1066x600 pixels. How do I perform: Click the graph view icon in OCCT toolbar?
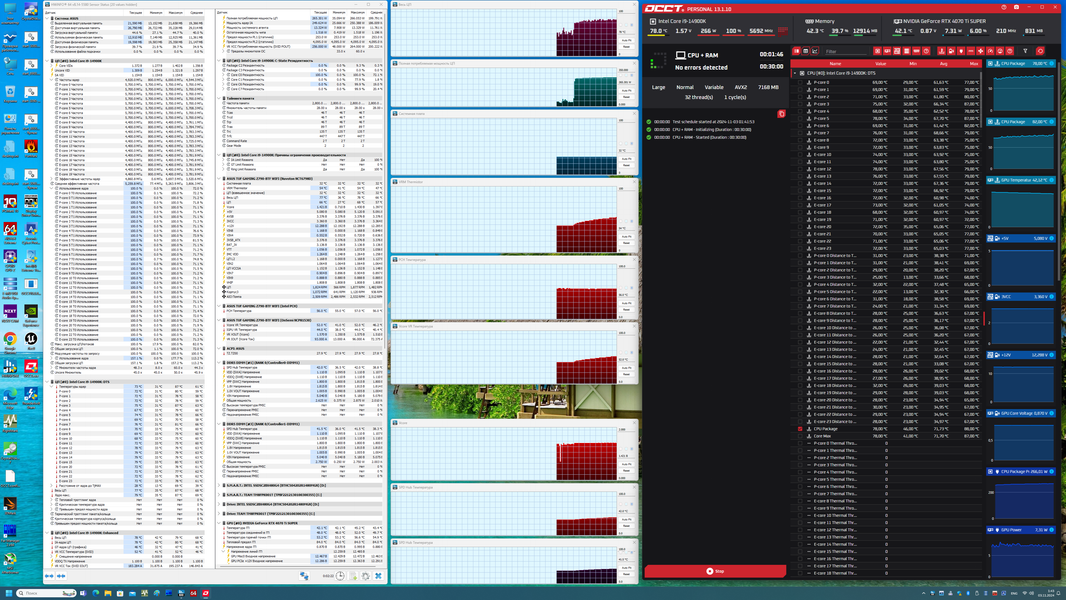tap(814, 51)
